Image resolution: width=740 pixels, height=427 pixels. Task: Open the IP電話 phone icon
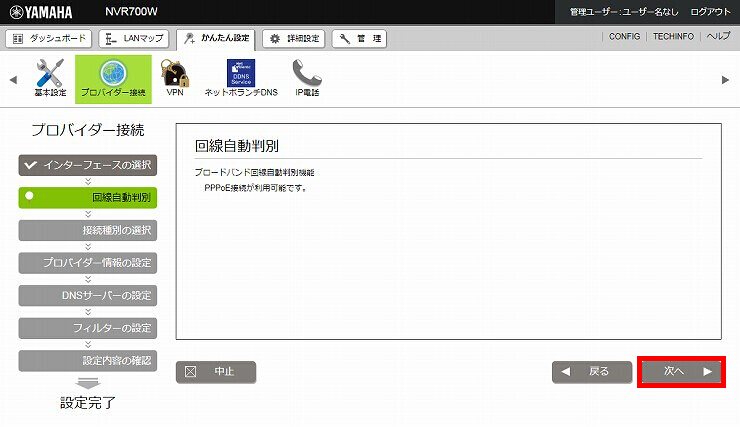click(307, 78)
